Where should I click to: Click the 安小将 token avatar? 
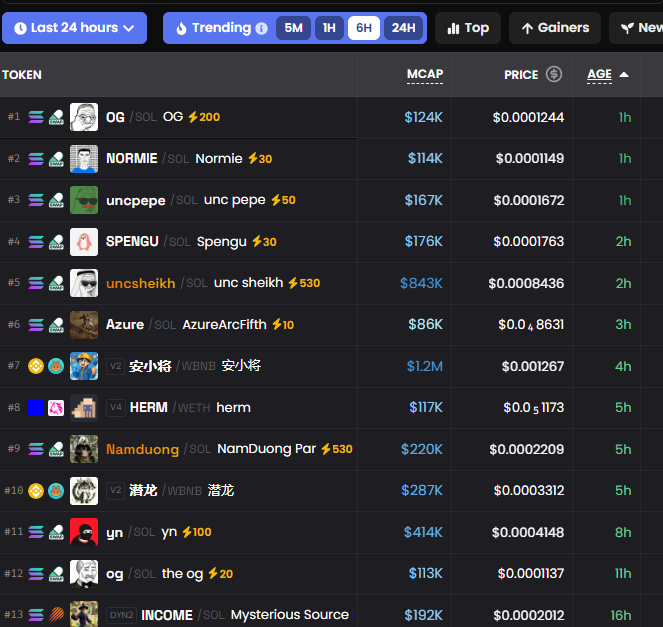pyautogui.click(x=84, y=366)
